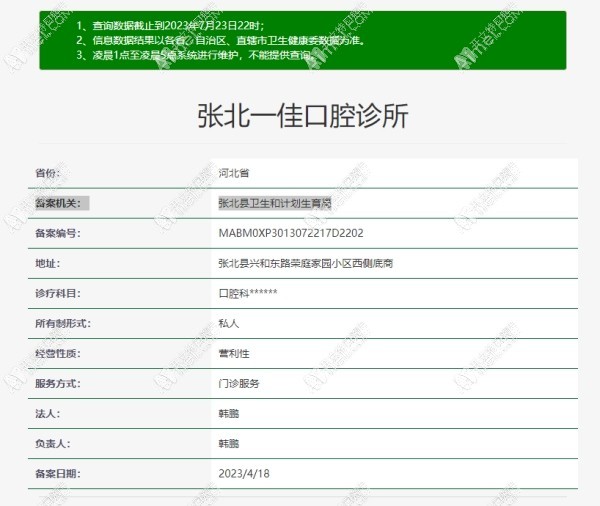Select the address 张北县兴和东路荣庭家园小区西侧底商

[x=306, y=263]
